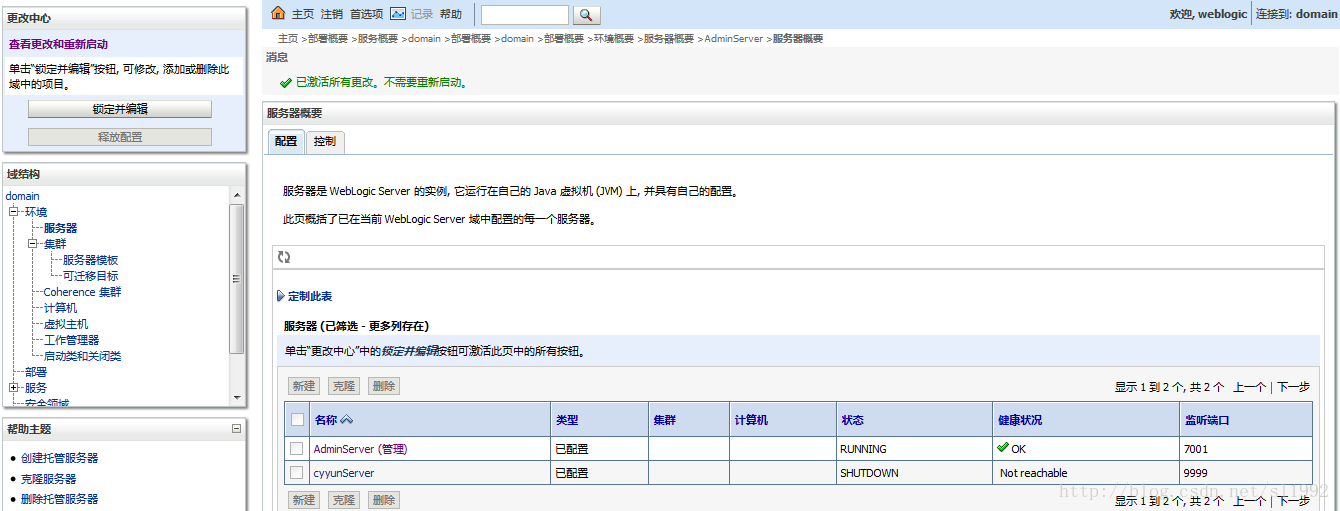Click the record chart icon in the toolbar
Viewport: 1340px width, 511px height.
coord(398,14)
